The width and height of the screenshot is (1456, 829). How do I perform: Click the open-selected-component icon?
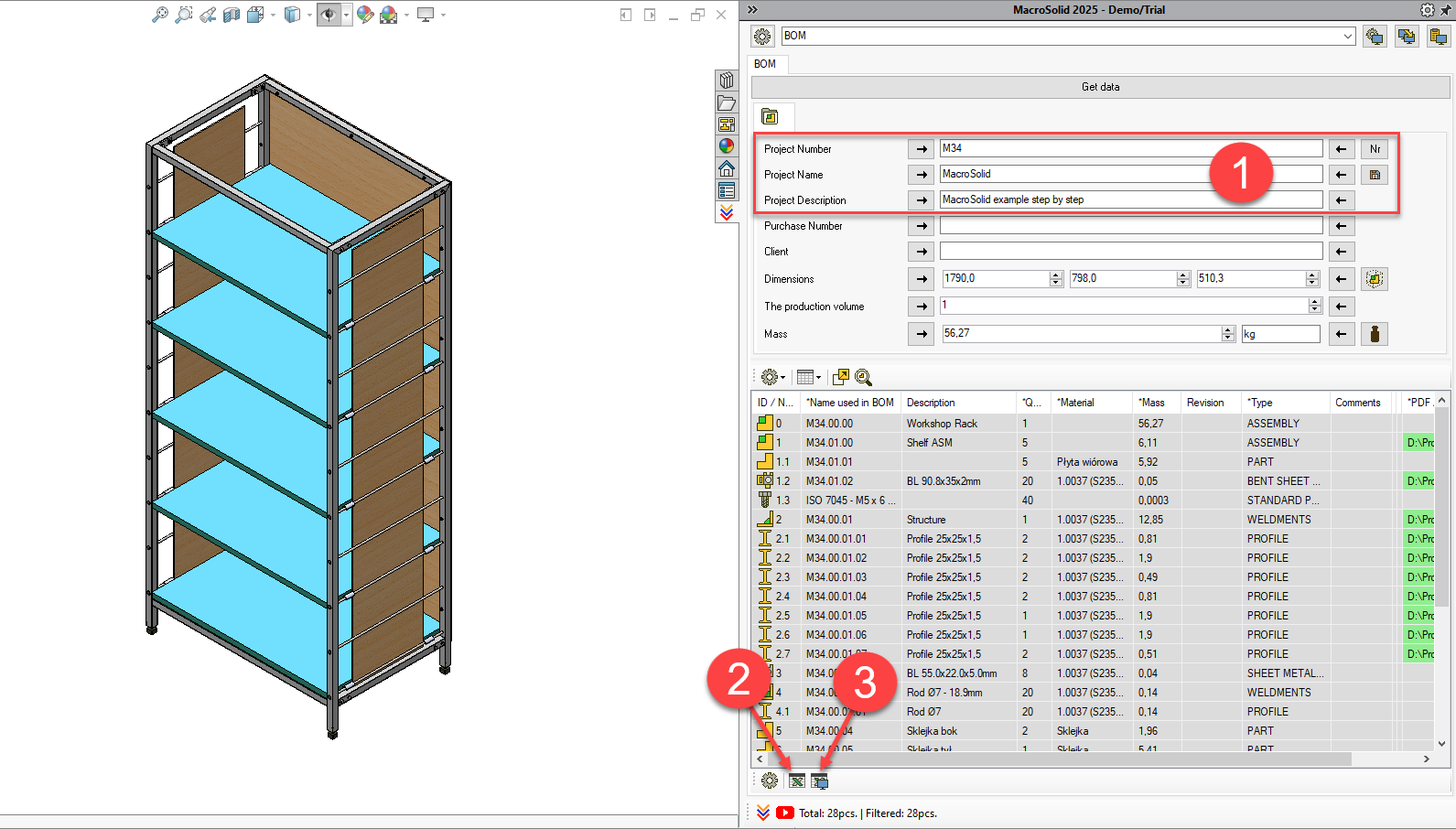tap(840, 377)
